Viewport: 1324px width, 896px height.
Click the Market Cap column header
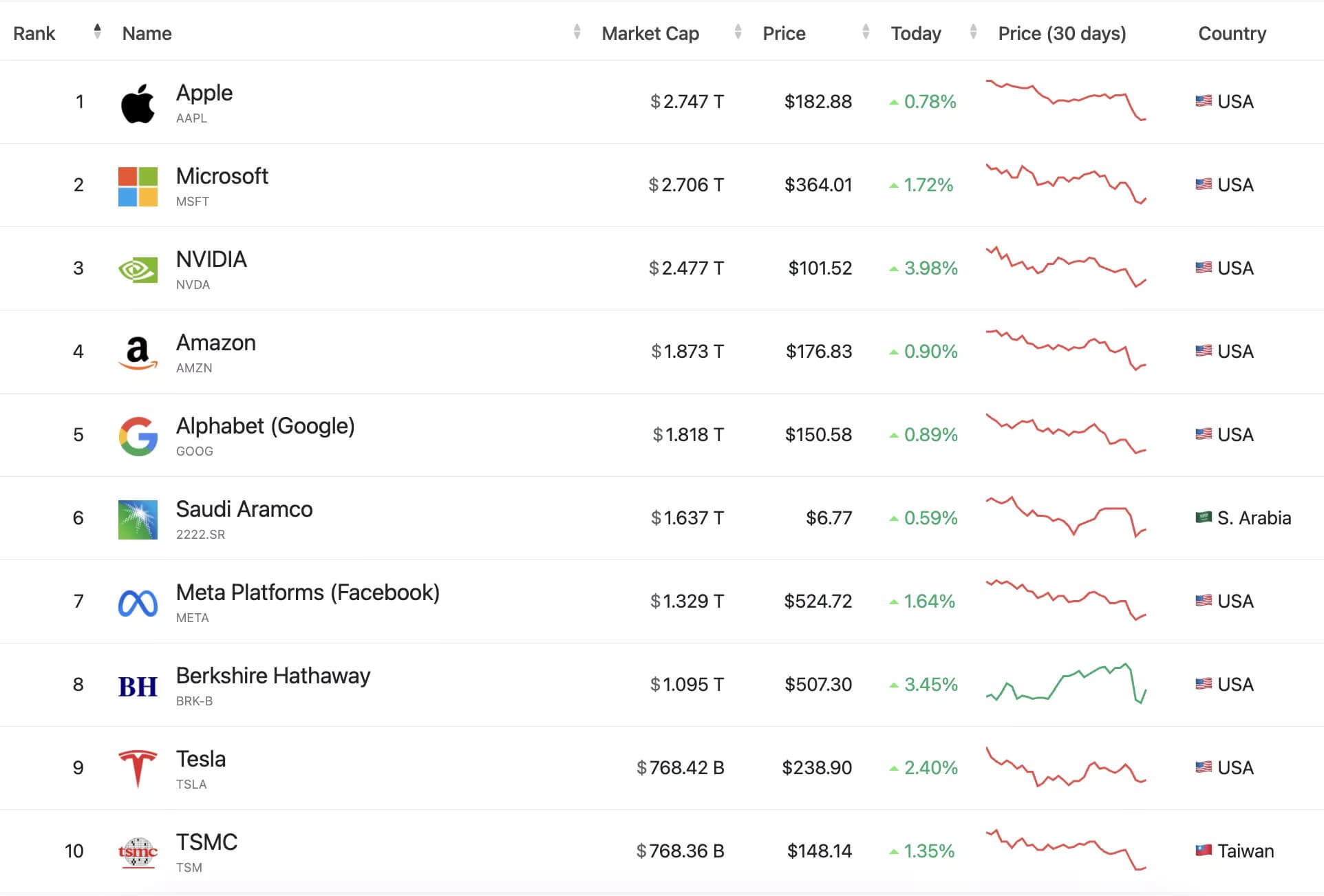[650, 33]
